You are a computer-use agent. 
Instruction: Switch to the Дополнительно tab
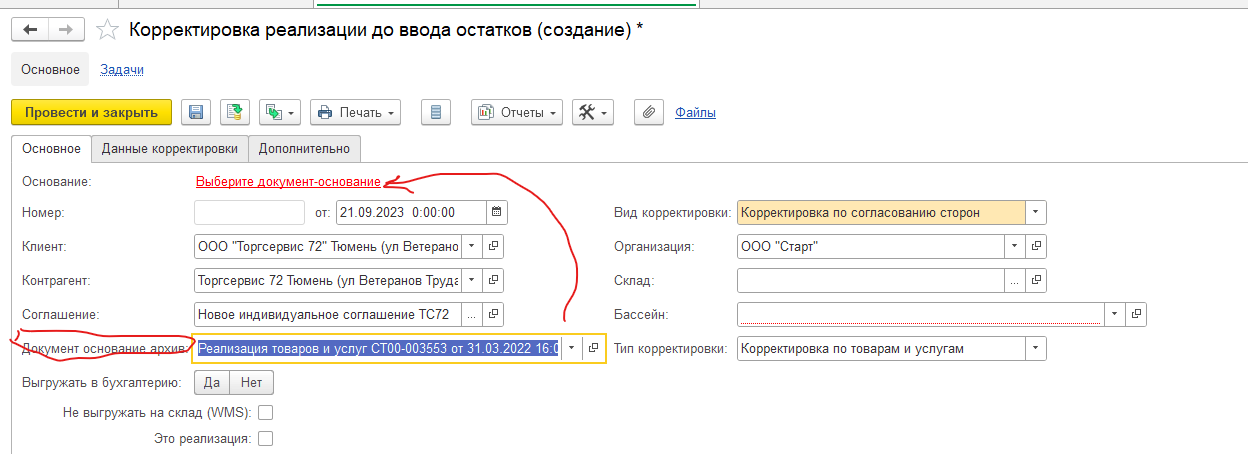tap(304, 149)
